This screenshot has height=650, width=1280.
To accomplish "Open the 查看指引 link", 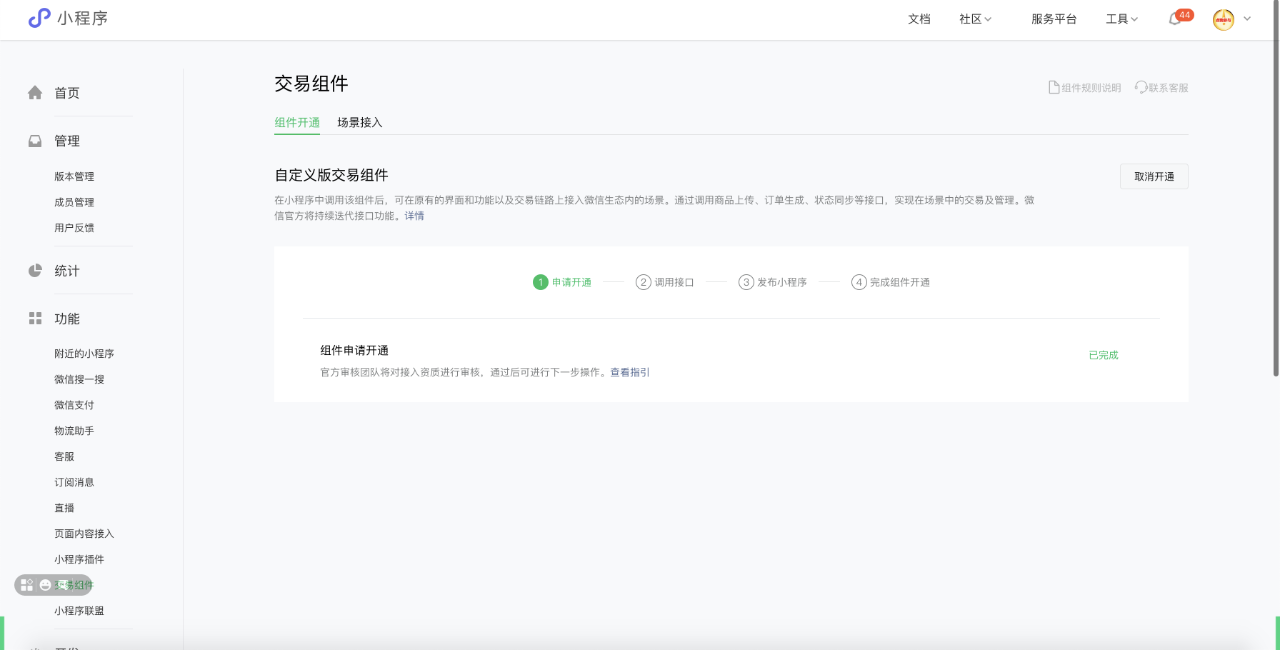I will (x=630, y=372).
